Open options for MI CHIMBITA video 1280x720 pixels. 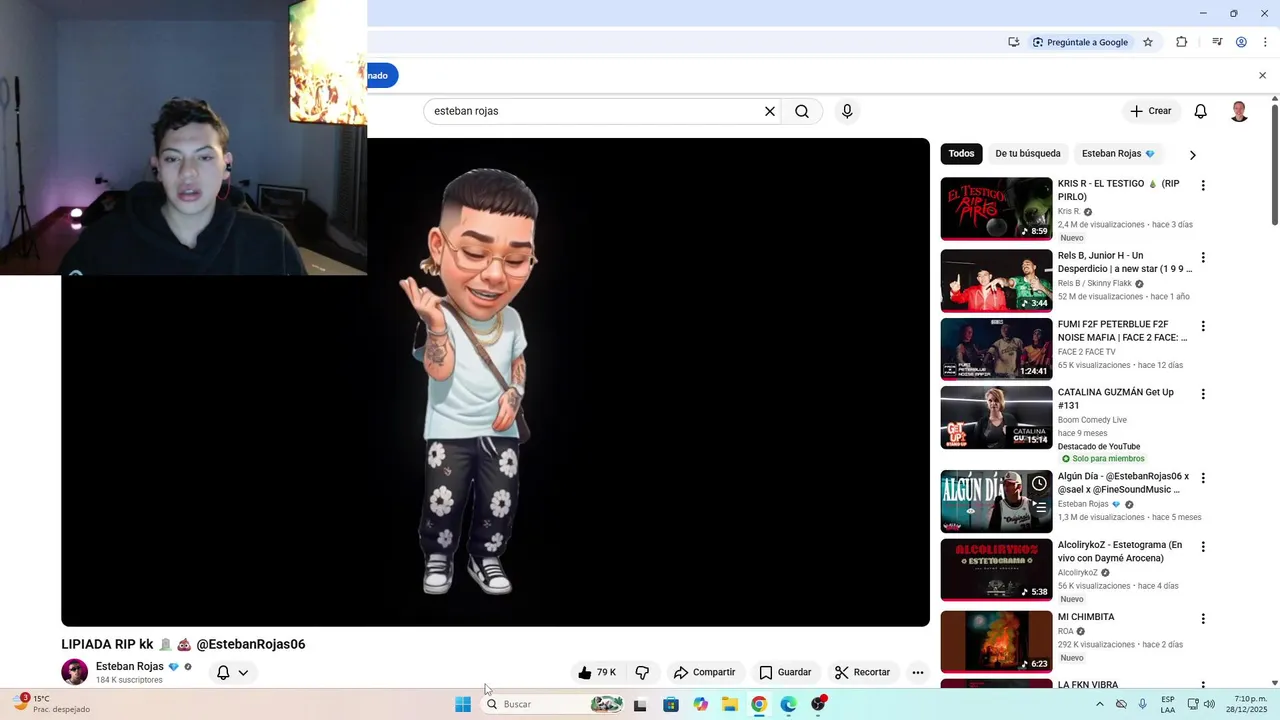[x=1203, y=619]
